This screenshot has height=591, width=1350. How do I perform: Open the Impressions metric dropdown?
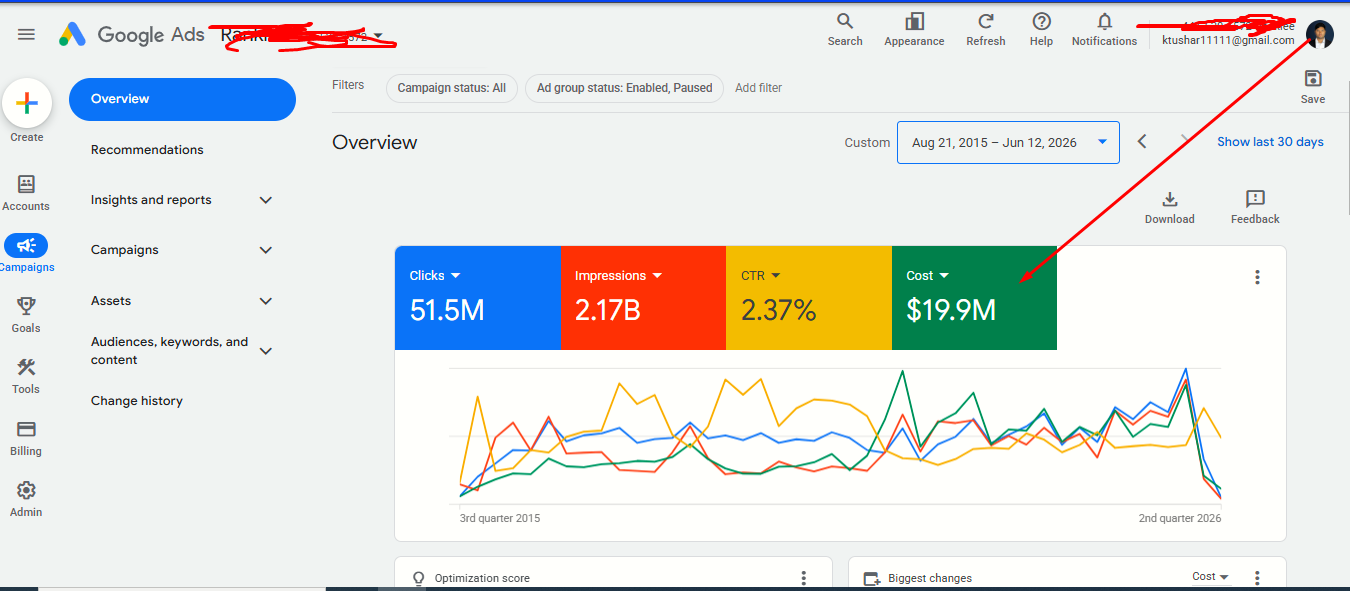point(657,275)
